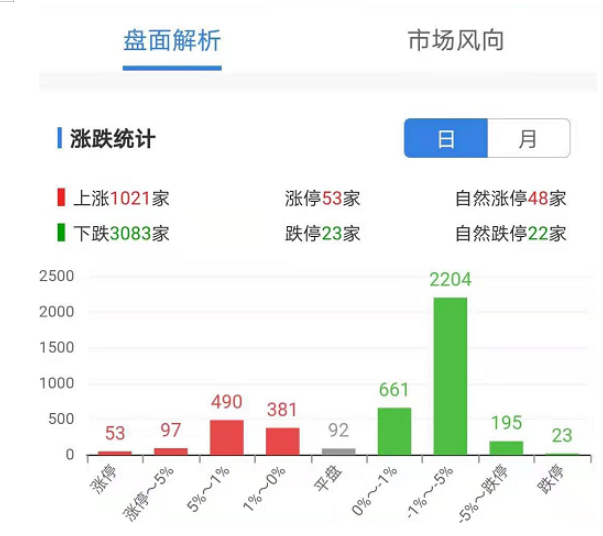
Task: Click the 5%~1% axis label
Action: pos(208,489)
